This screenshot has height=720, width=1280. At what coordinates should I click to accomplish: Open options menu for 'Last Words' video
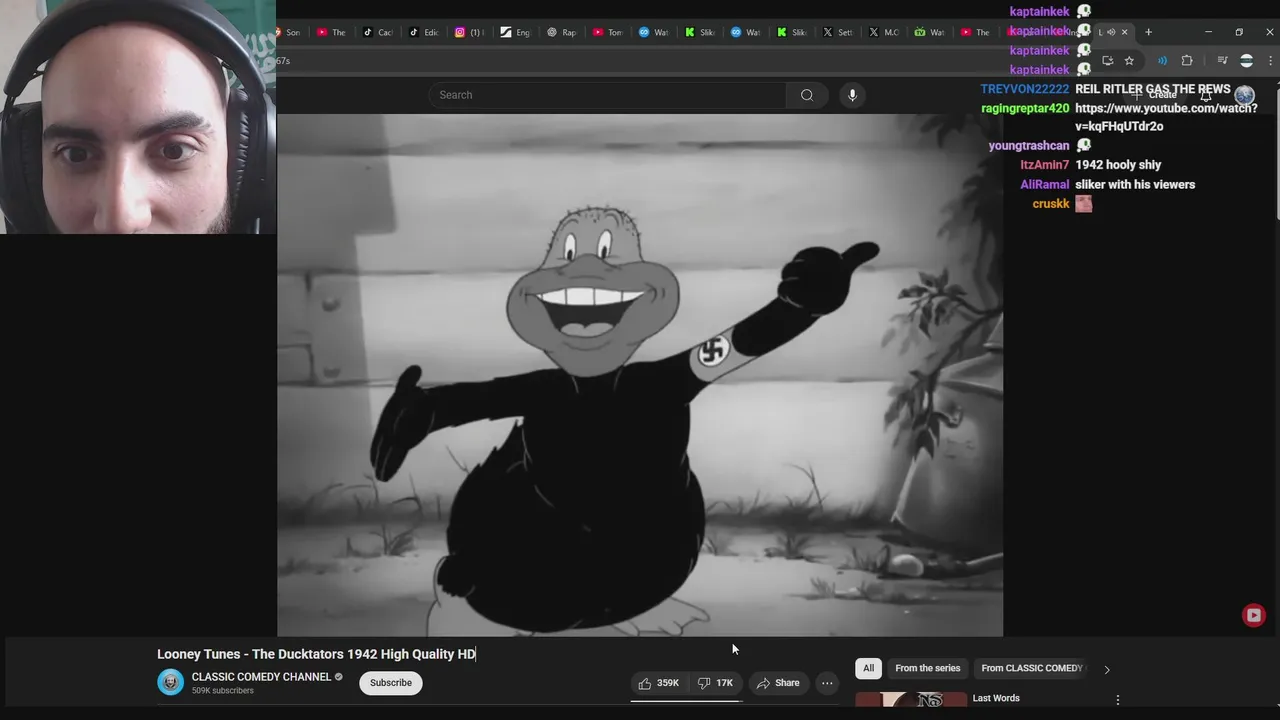pos(1118,700)
